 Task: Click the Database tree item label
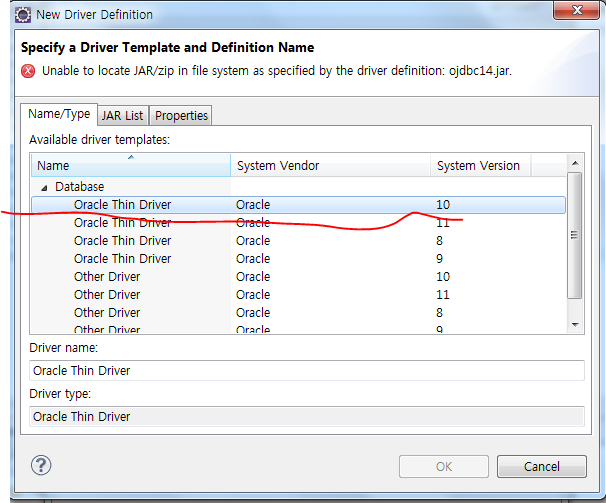80,187
